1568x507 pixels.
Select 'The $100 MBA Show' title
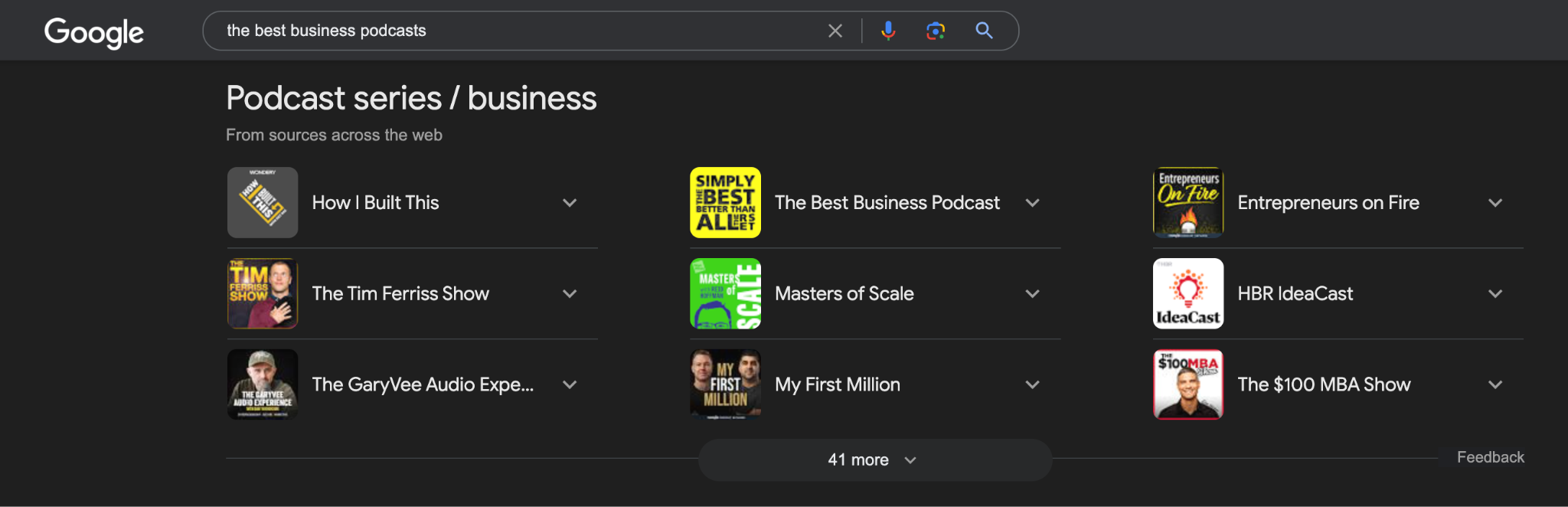tap(1324, 384)
